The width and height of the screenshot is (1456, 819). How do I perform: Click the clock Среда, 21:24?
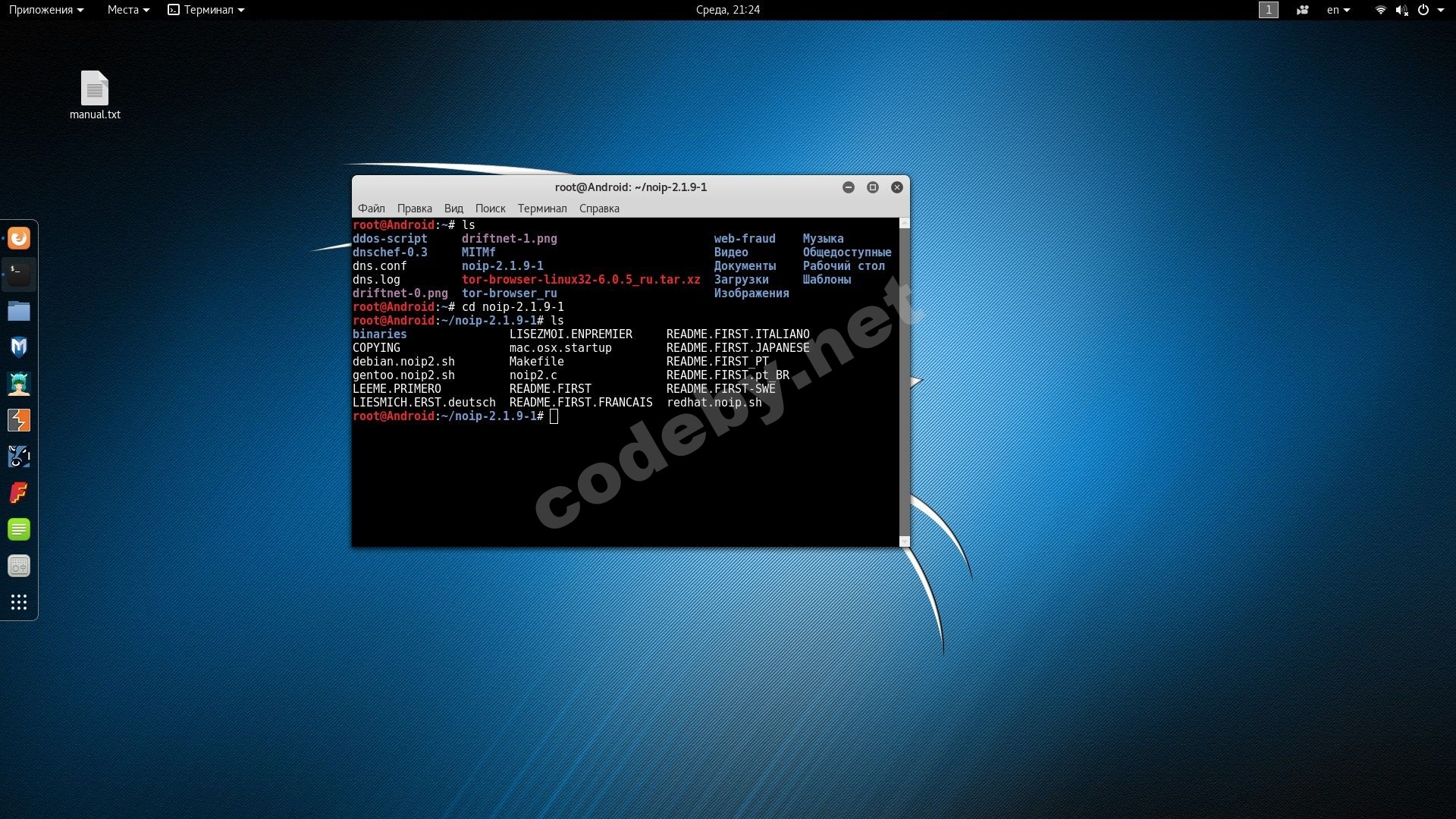point(727,10)
